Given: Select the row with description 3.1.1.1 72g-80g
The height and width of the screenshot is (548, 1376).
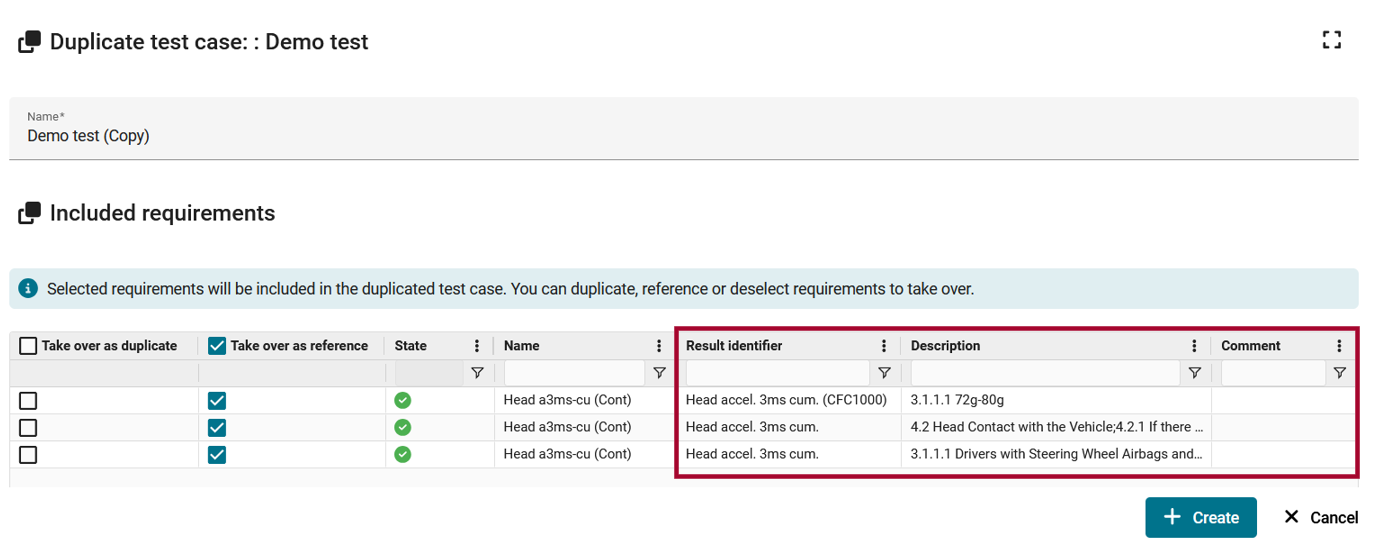Looking at the screenshot, I should [684, 400].
